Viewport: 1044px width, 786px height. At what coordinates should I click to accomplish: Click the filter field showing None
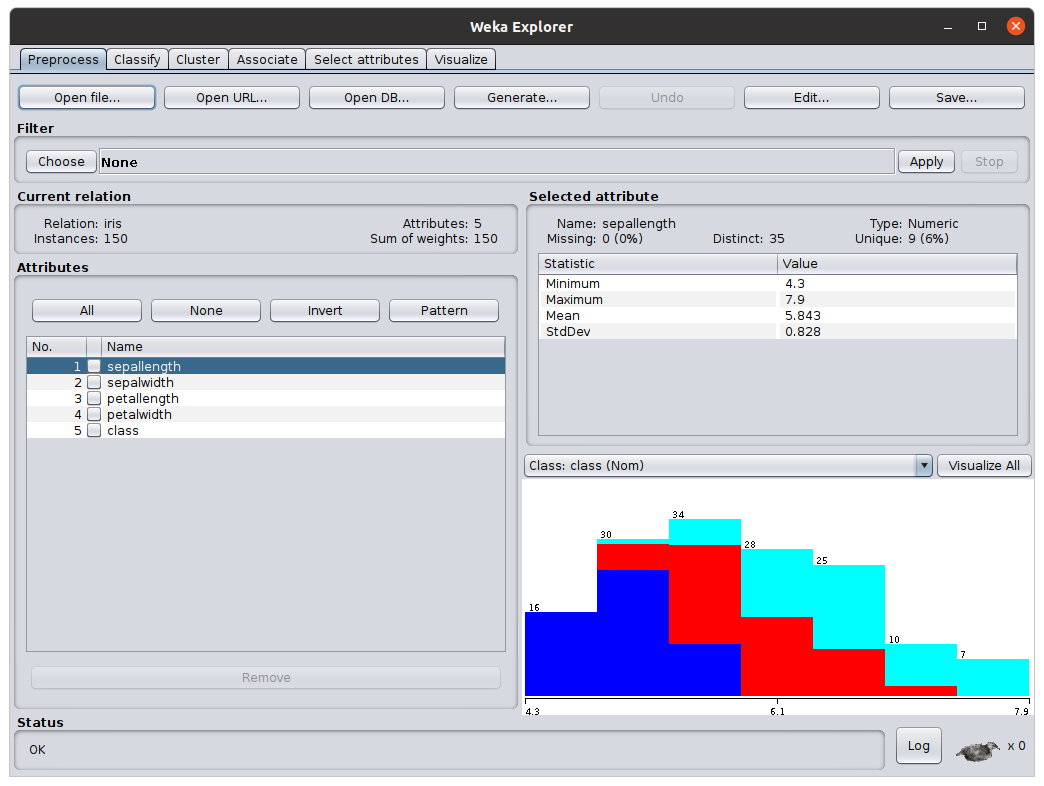click(x=497, y=162)
